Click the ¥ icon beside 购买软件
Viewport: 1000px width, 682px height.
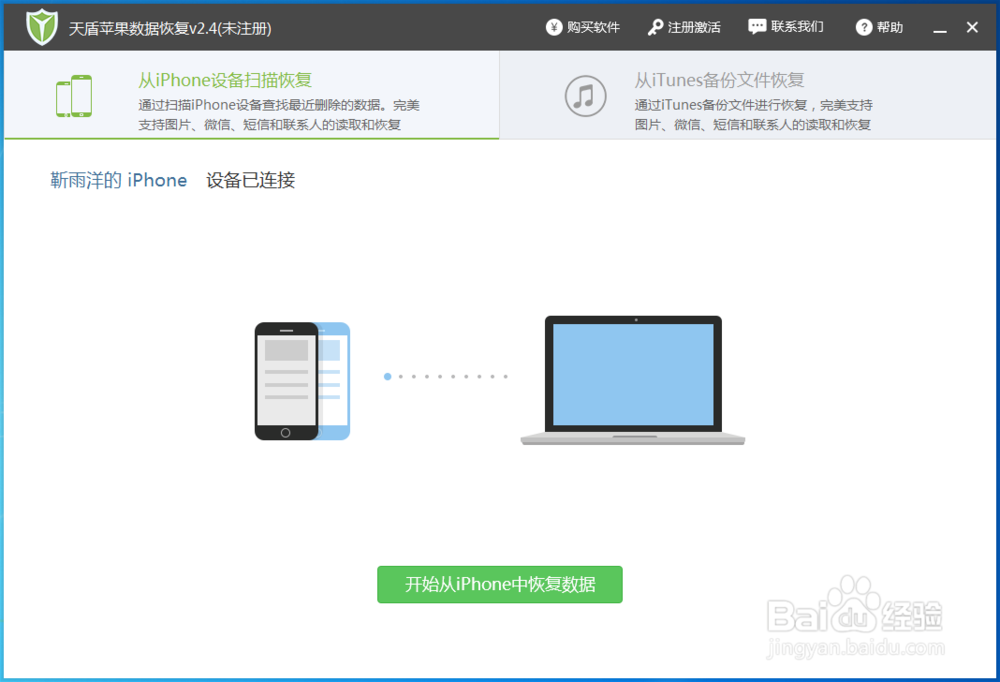pyautogui.click(x=553, y=27)
